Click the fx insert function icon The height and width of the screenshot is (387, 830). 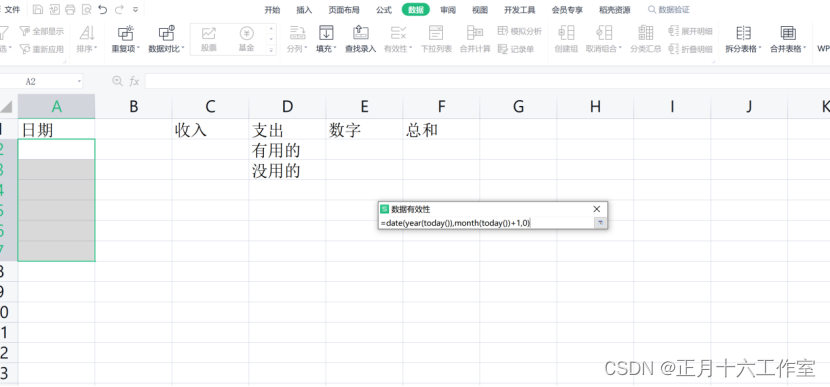click(x=134, y=82)
